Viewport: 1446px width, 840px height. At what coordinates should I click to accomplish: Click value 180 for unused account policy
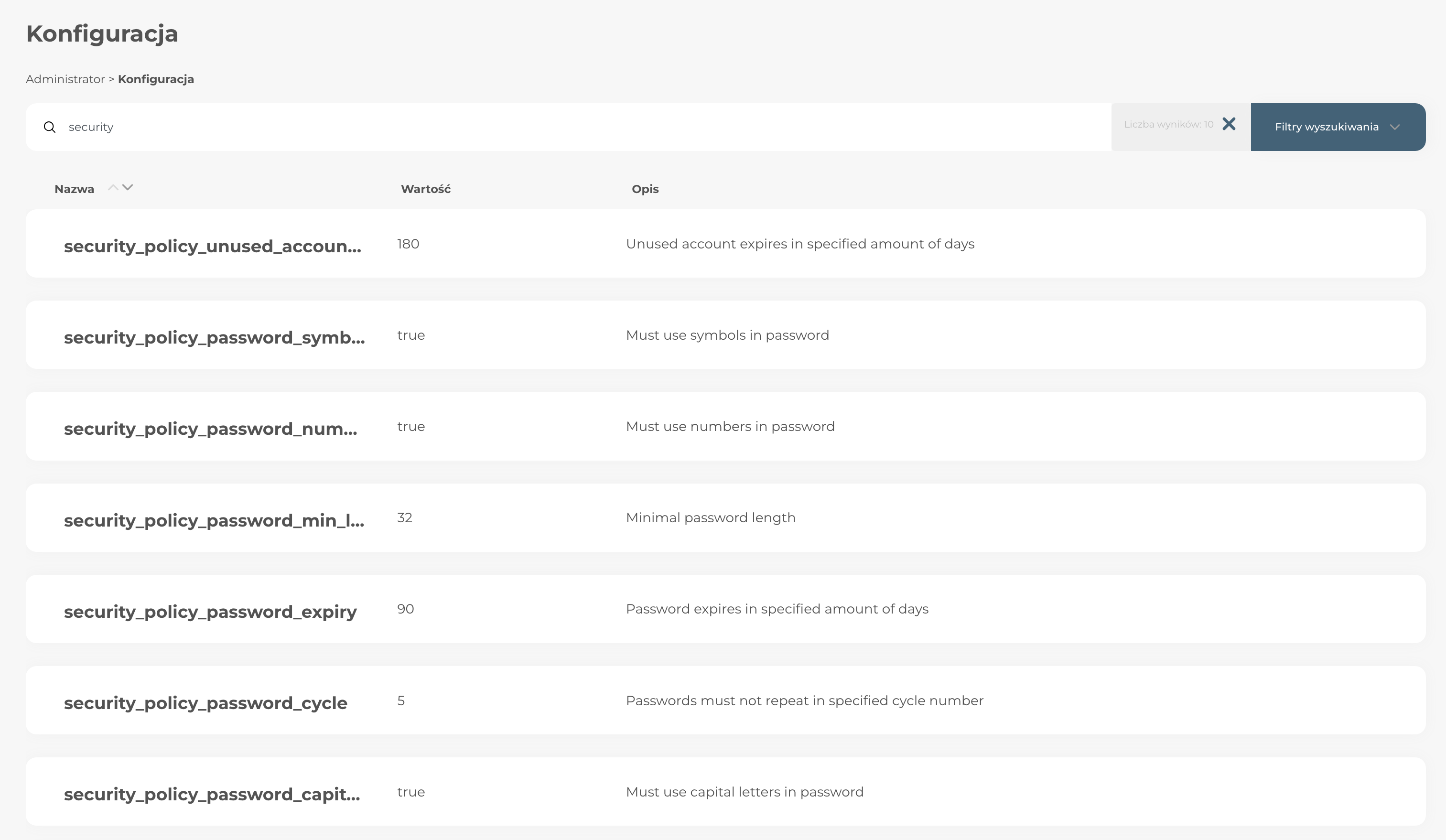click(408, 244)
